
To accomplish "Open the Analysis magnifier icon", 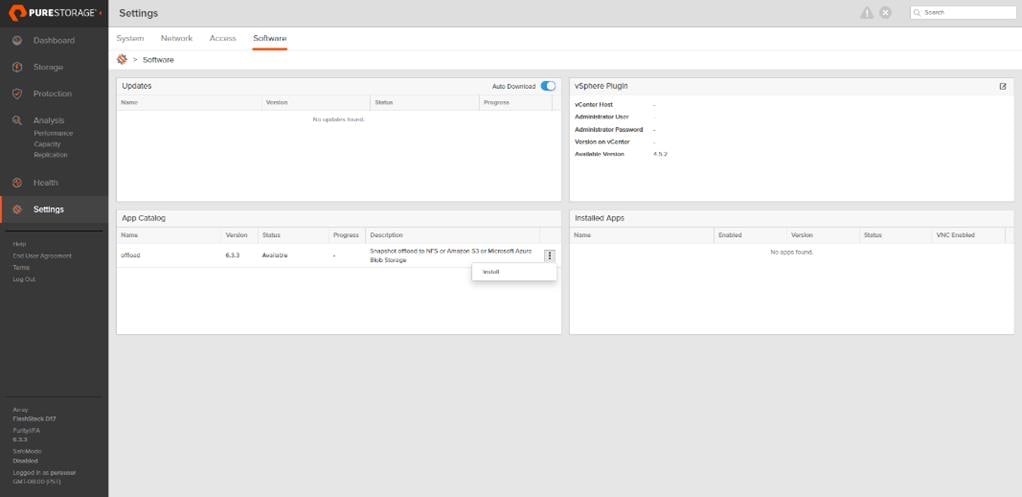I will pyautogui.click(x=18, y=121).
